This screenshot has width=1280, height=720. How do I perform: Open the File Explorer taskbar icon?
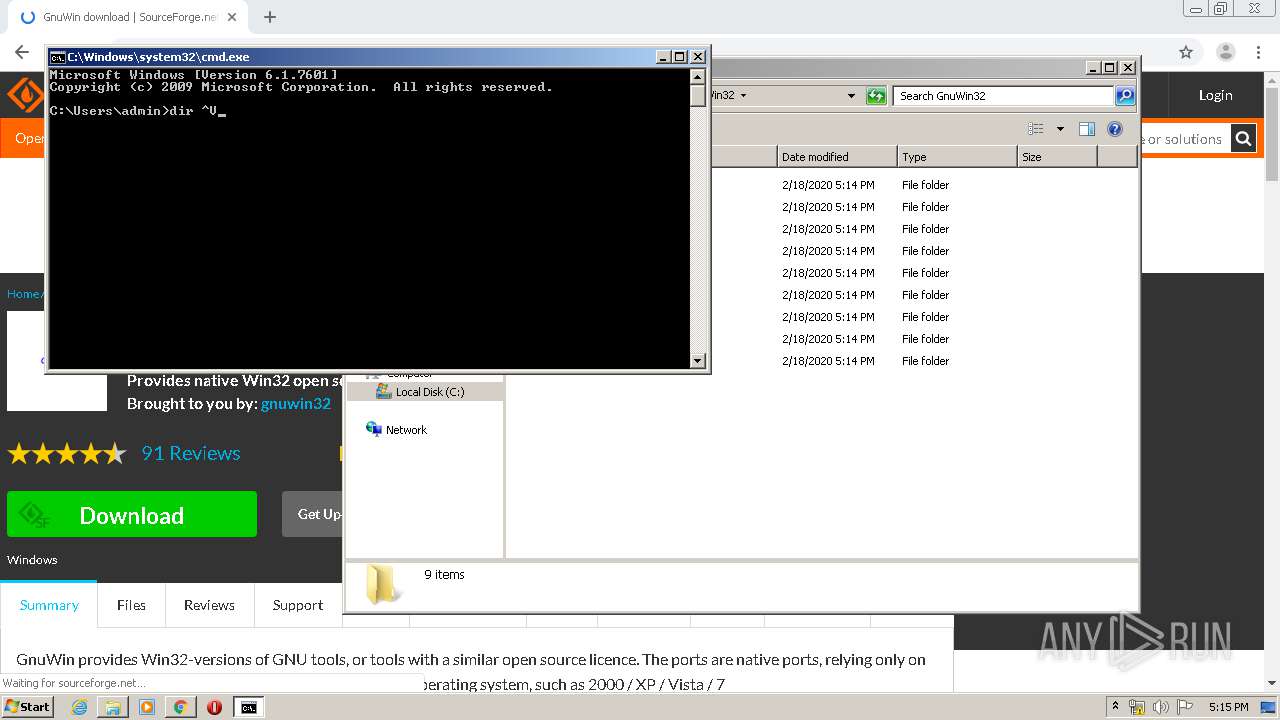[113, 707]
